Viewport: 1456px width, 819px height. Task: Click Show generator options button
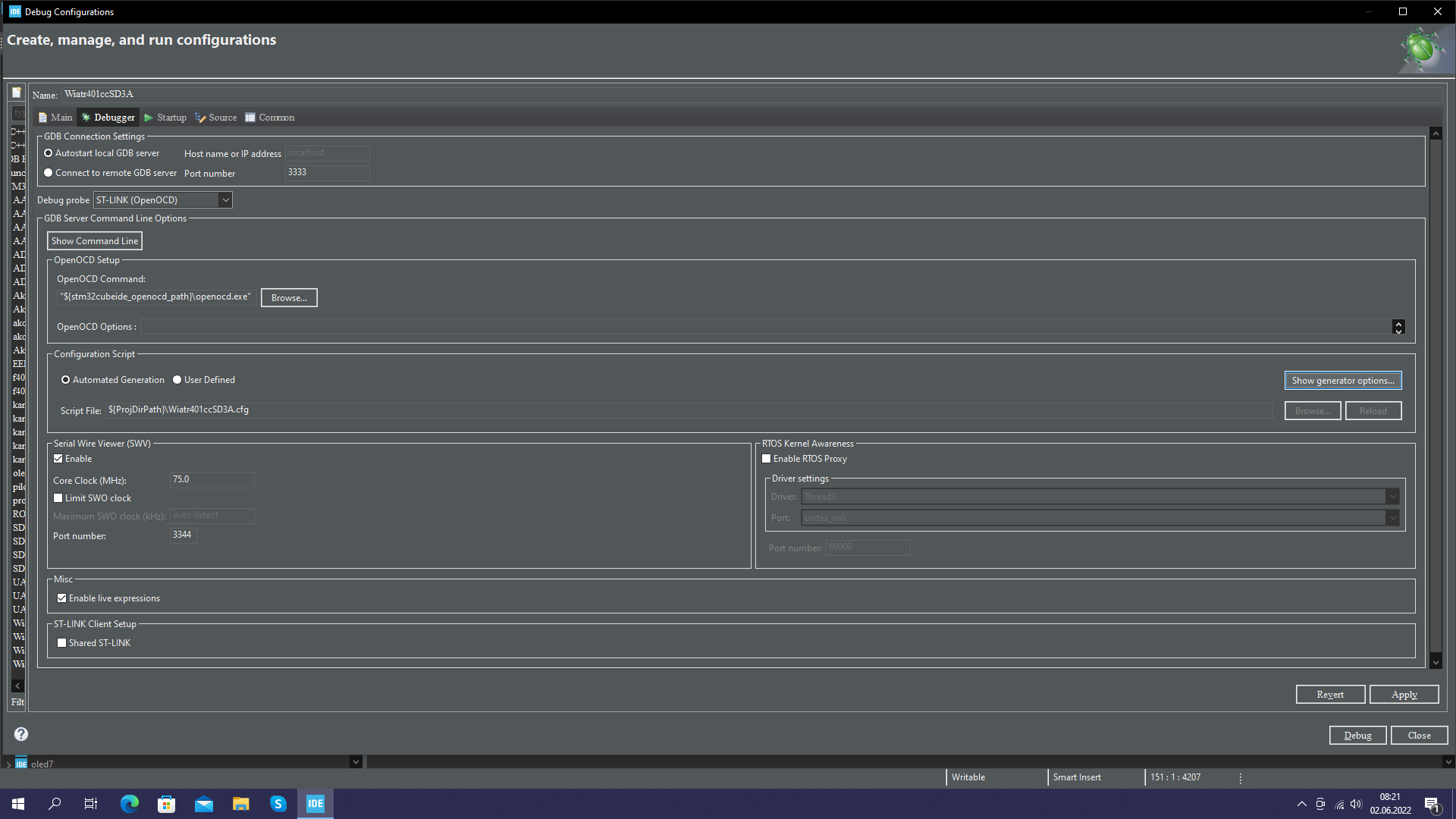click(1343, 381)
